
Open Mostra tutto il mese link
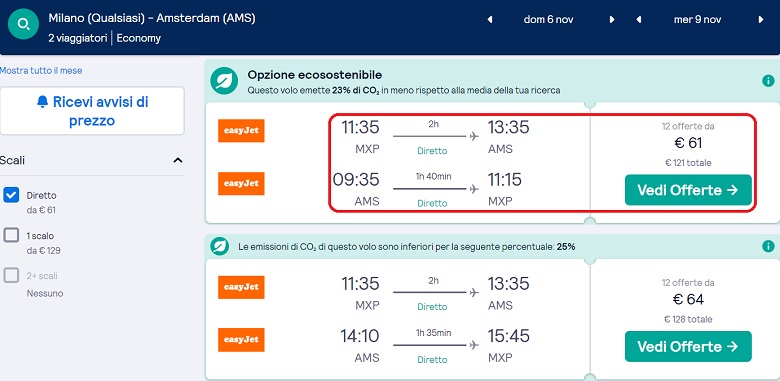[41, 71]
